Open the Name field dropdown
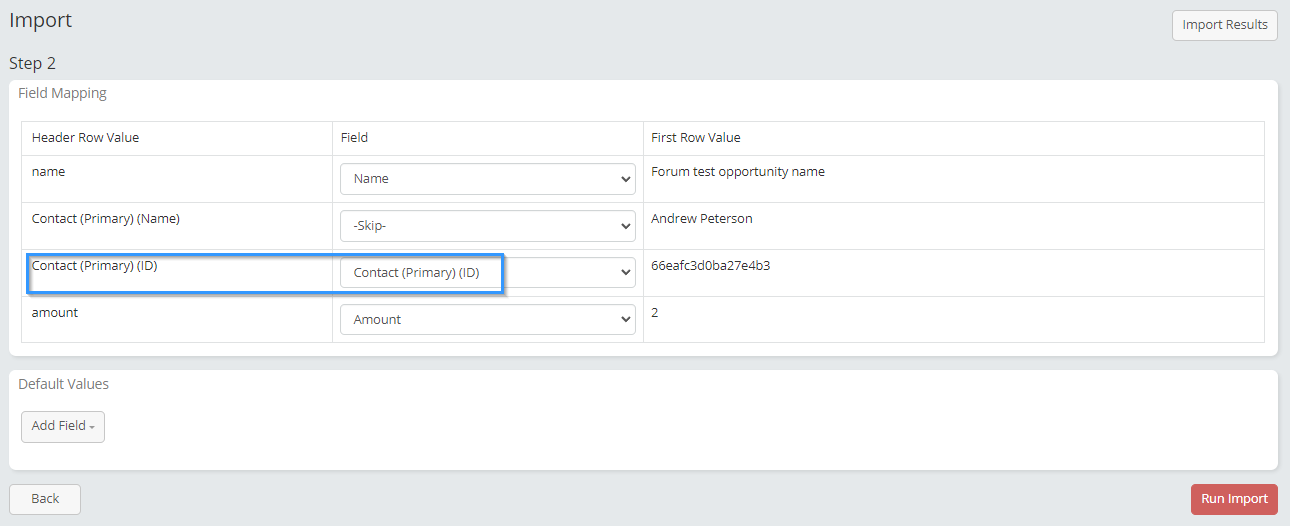The height and width of the screenshot is (526, 1290). tap(487, 179)
